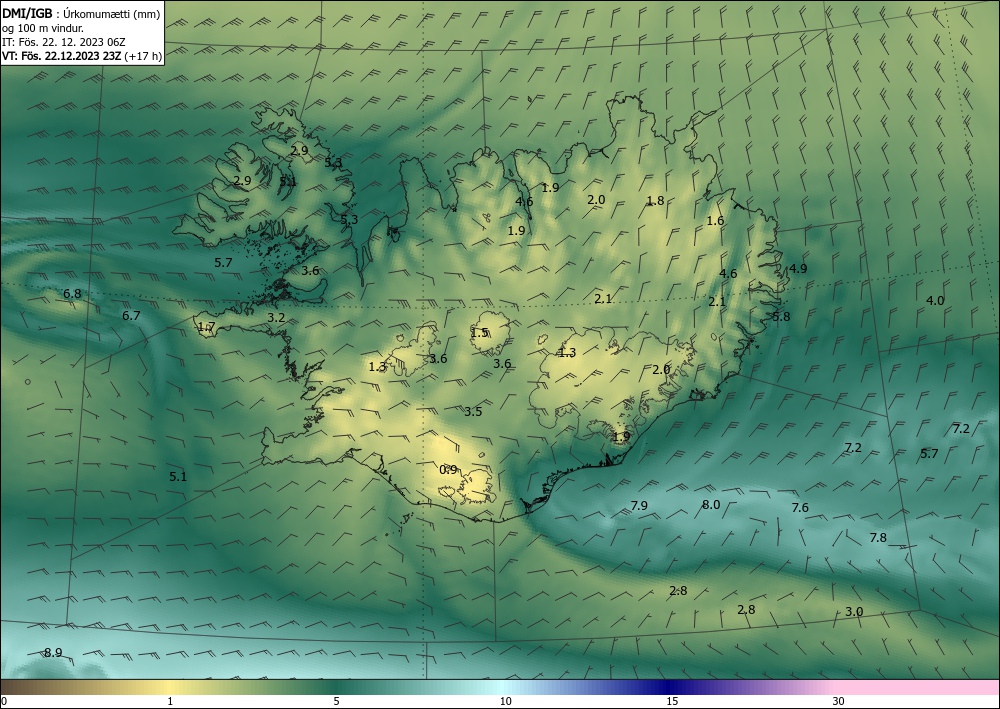Click the 1.7 value on the western peninsula

click(207, 327)
